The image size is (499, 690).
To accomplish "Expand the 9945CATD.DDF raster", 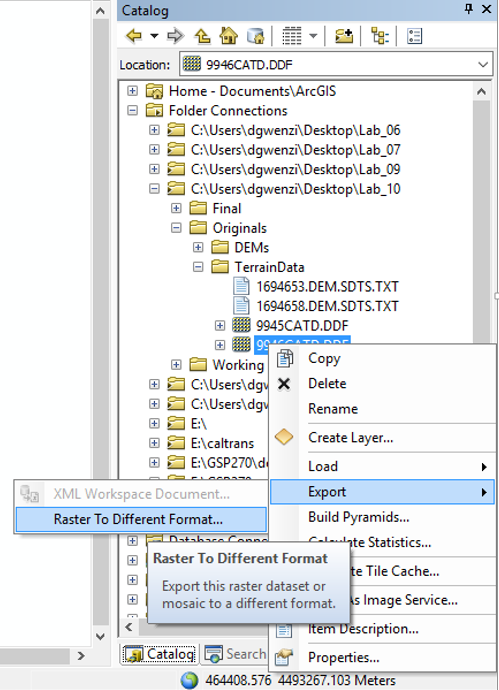I will pyautogui.click(x=220, y=326).
